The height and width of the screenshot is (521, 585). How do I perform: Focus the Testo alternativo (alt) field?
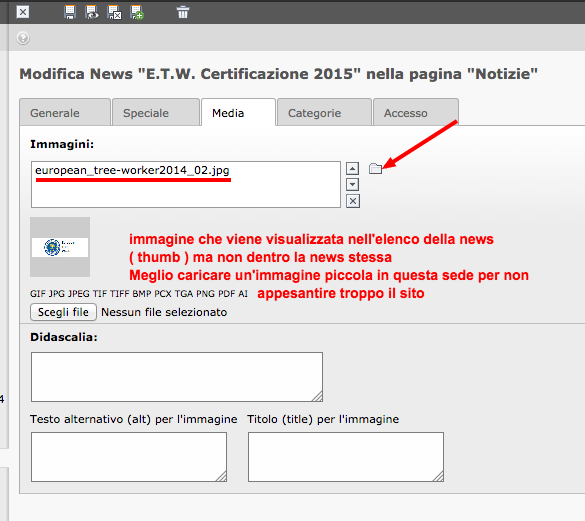[x=129, y=457]
